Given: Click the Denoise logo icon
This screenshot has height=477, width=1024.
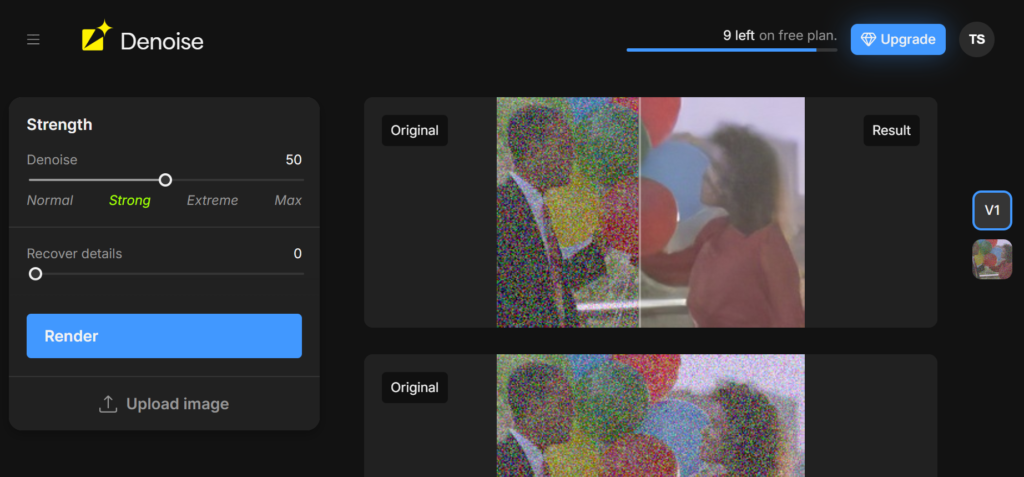Looking at the screenshot, I should (97, 36).
